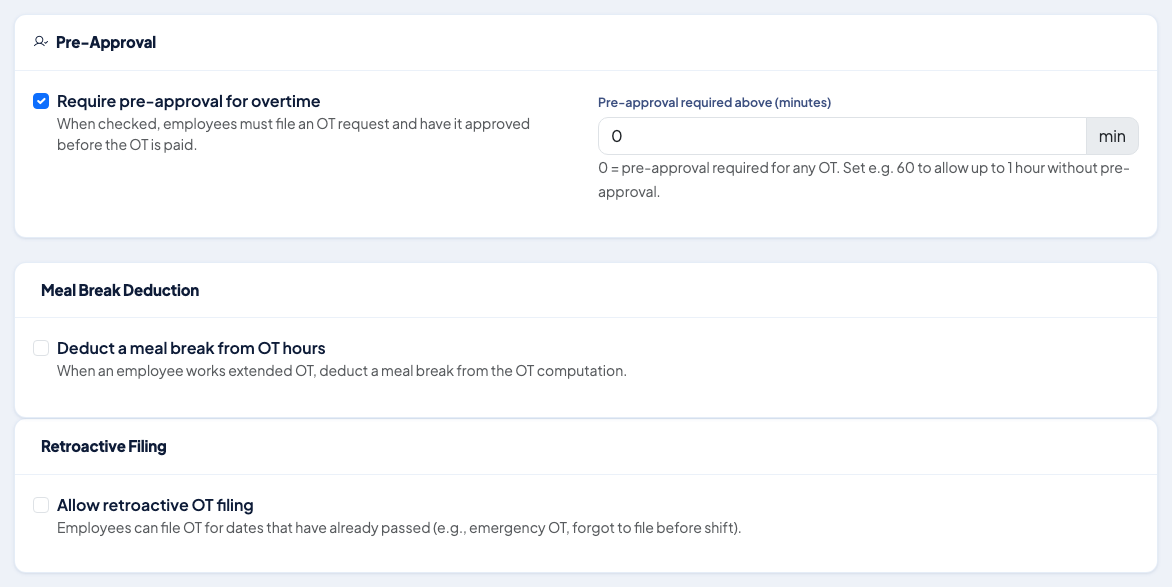Click the helper text starting '0 = pre-approval required'

point(863,179)
